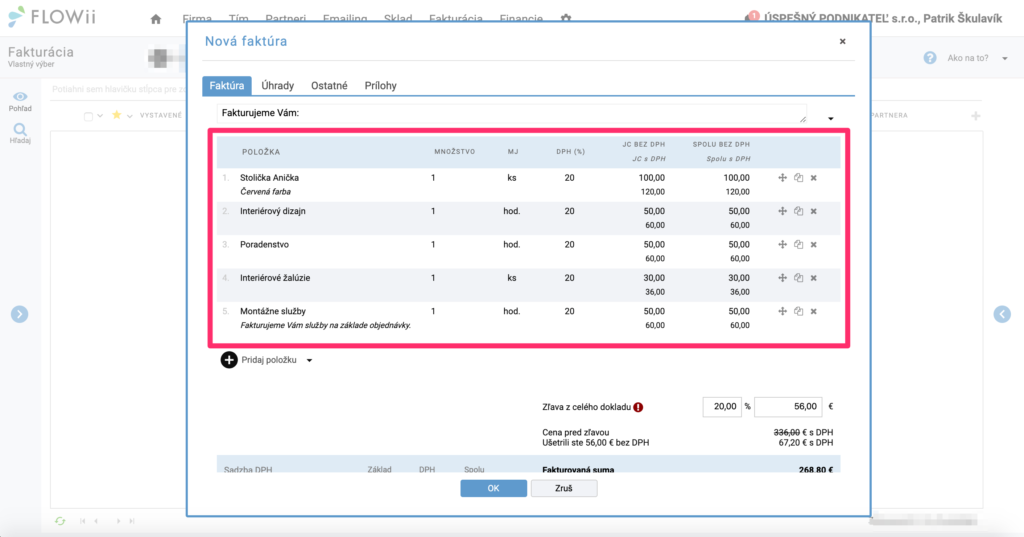Click the notification bell icon
The width and height of the screenshot is (1024, 537).
(x=750, y=17)
